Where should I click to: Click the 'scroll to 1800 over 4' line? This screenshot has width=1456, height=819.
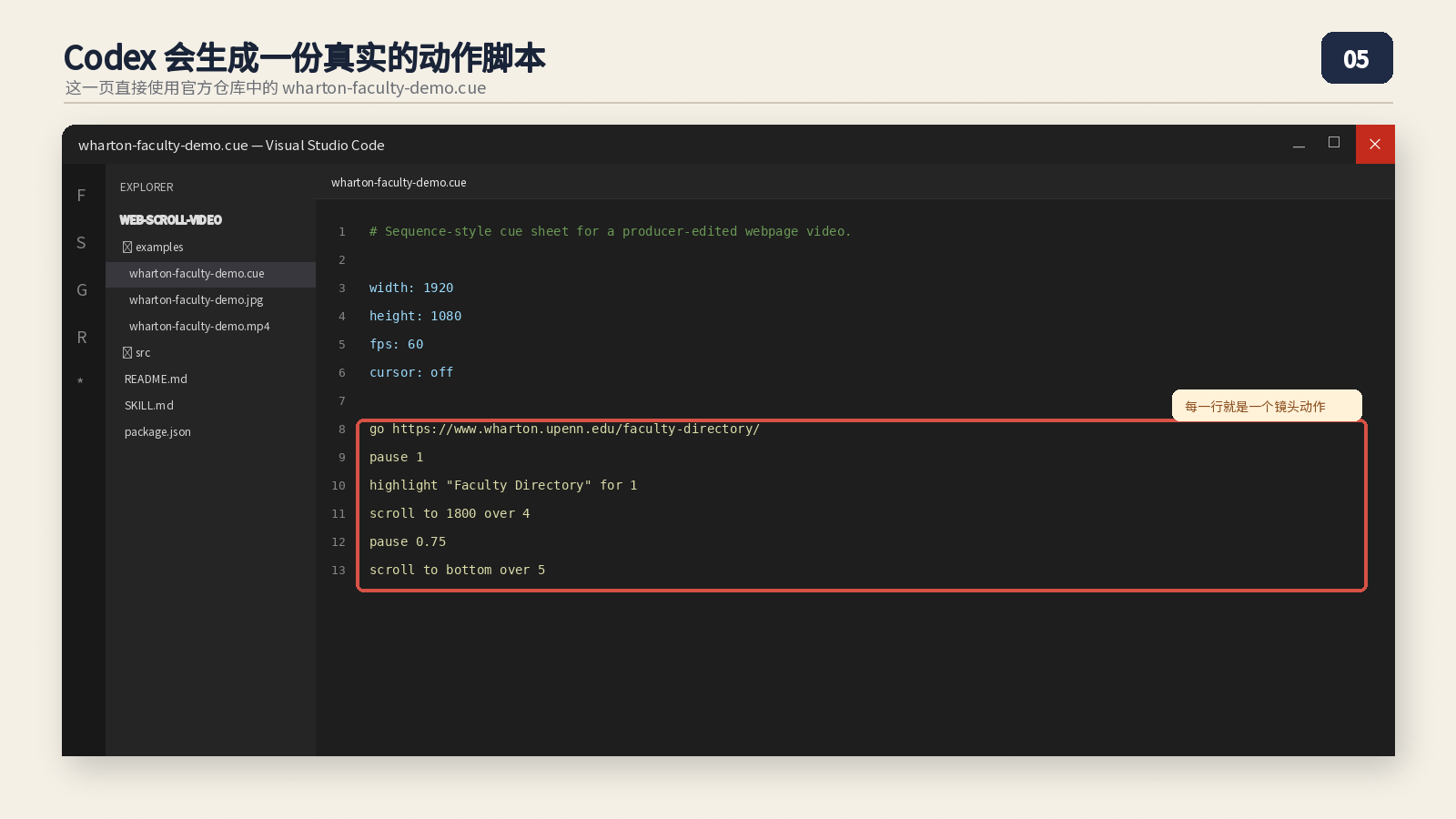tap(450, 514)
